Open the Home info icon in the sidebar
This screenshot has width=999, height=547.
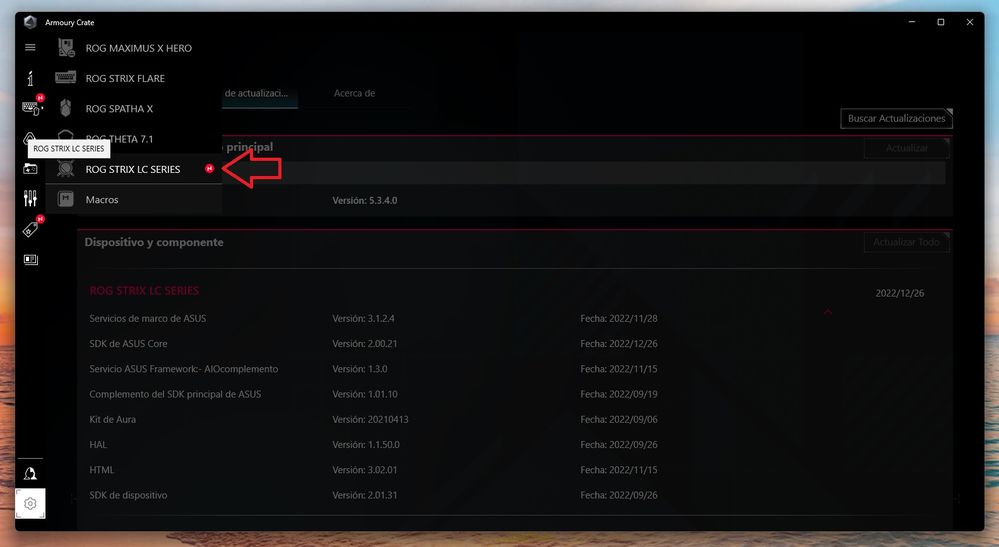(30, 78)
